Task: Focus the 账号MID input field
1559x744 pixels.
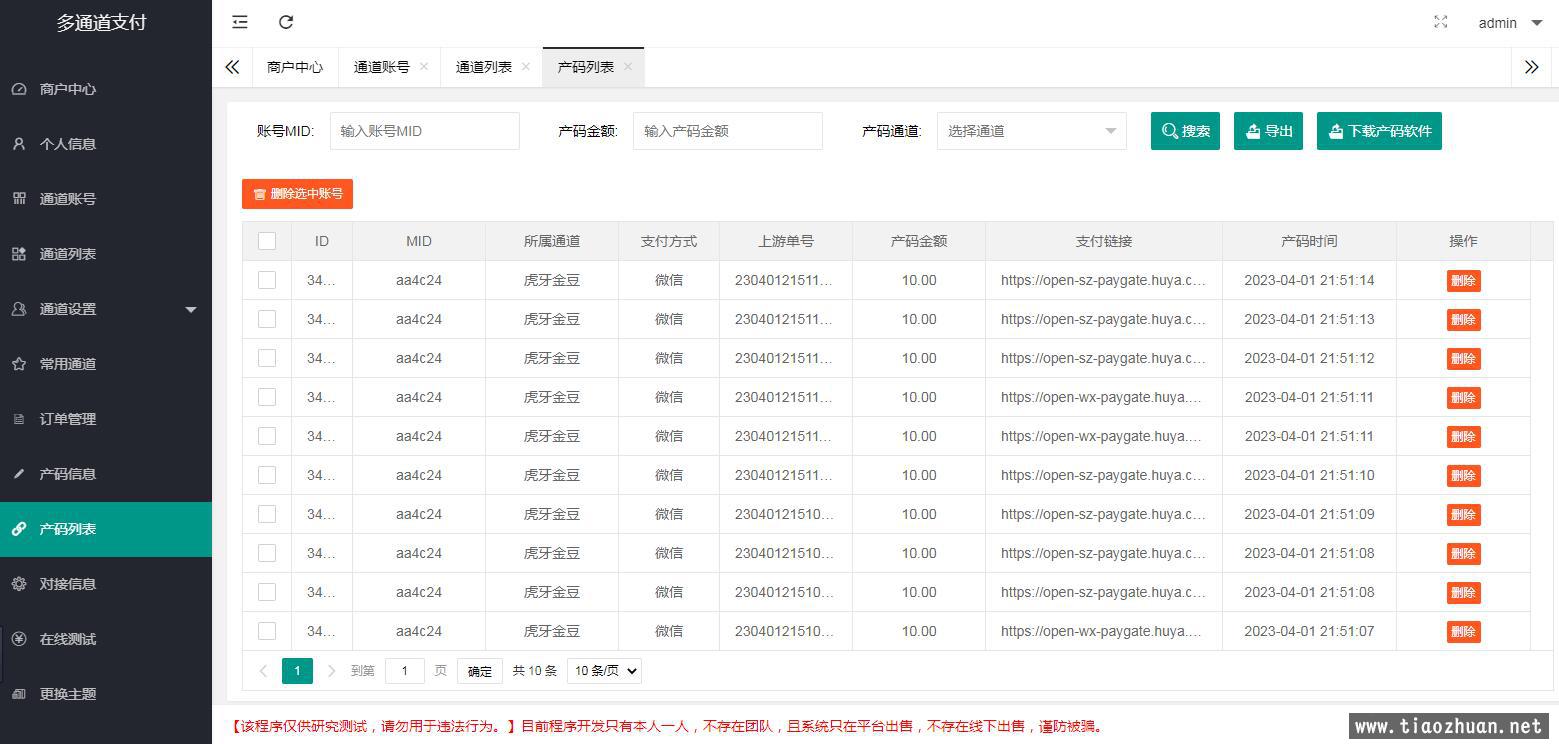Action: tap(424, 131)
